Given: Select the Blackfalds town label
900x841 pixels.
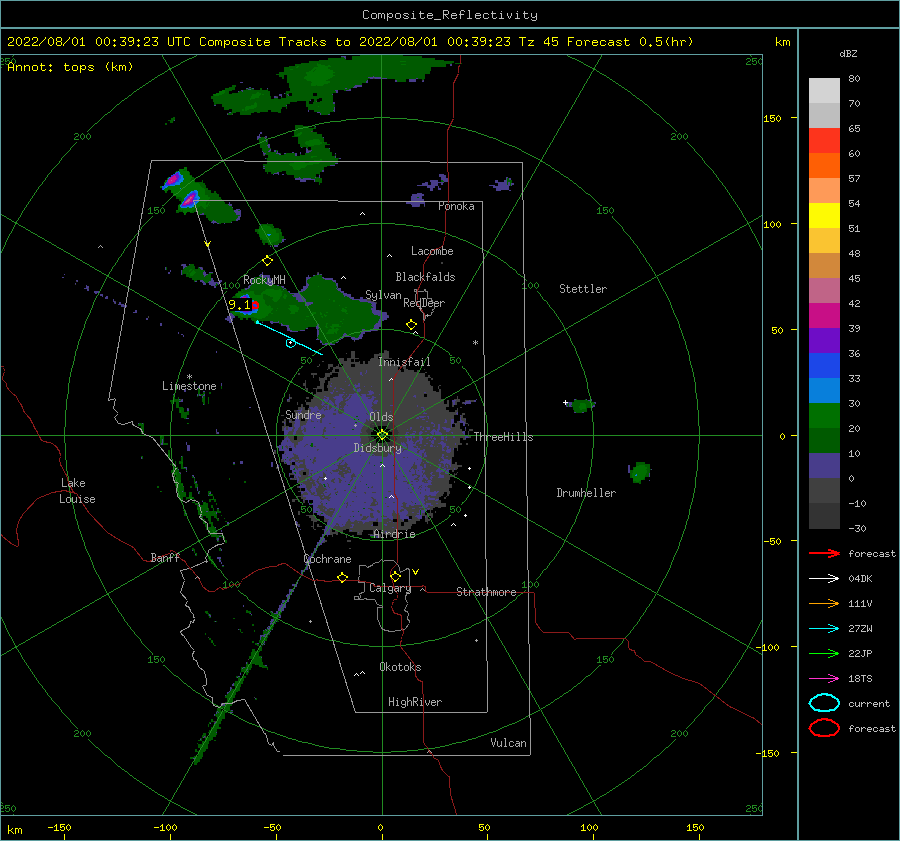Looking at the screenshot, I should coord(425,277).
